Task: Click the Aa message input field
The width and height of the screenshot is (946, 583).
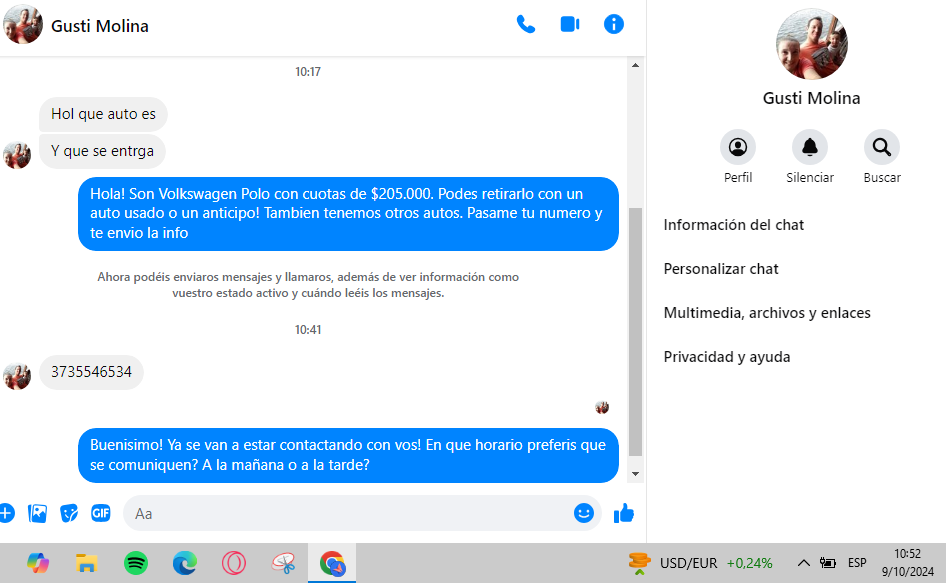Action: click(350, 513)
